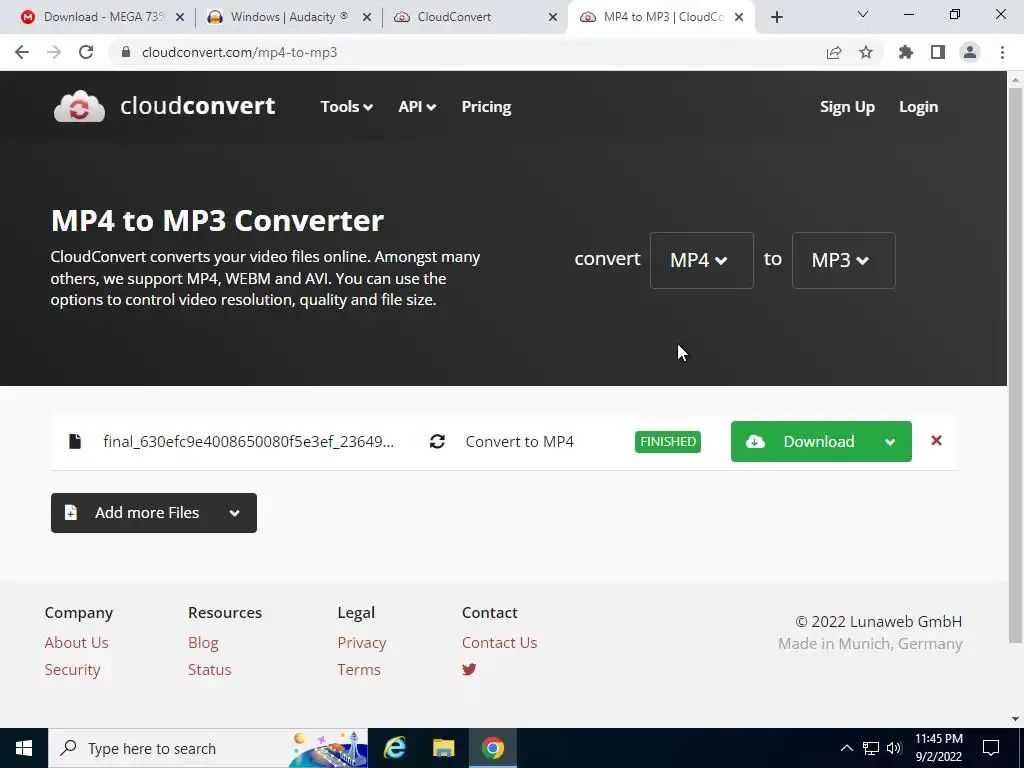Open the Blog link

[x=203, y=643]
